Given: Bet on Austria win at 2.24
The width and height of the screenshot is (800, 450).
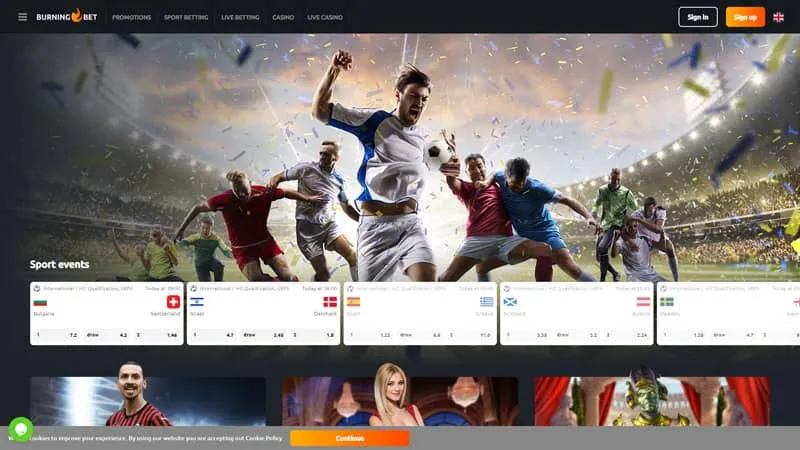Looking at the screenshot, I should pyautogui.click(x=626, y=335).
